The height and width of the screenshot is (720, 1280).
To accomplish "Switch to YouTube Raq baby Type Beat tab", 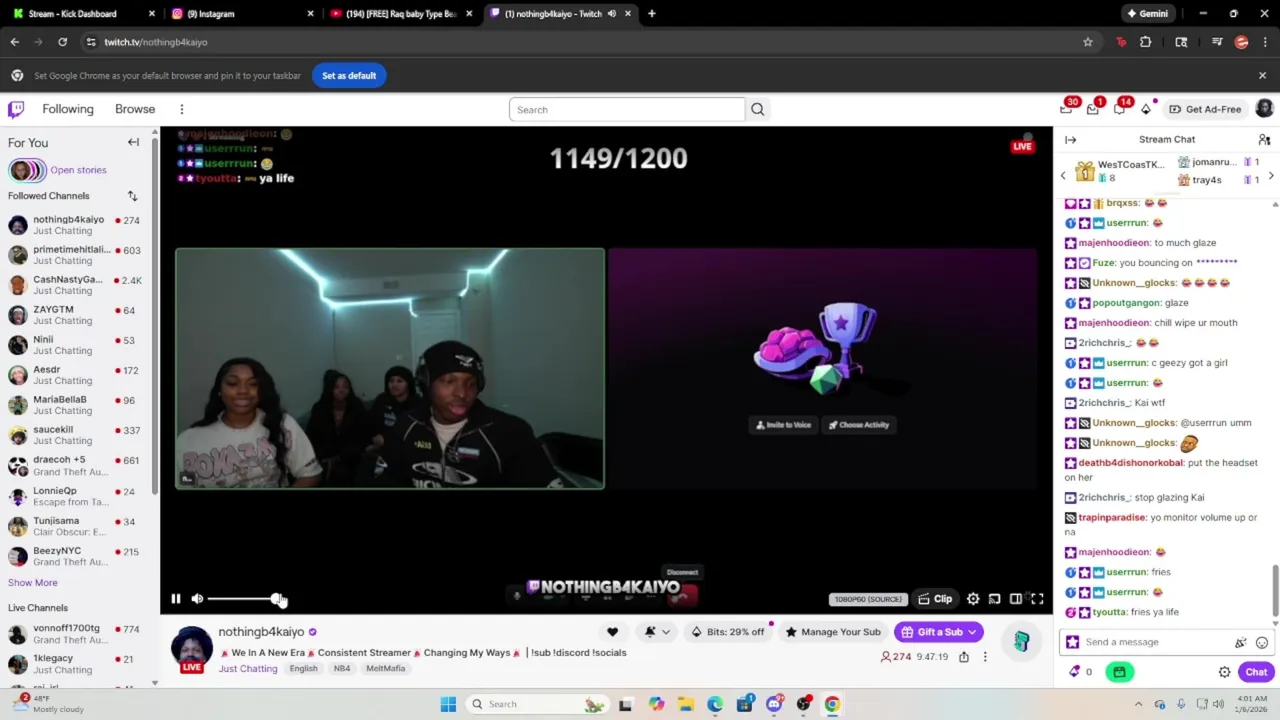I will pyautogui.click(x=400, y=14).
